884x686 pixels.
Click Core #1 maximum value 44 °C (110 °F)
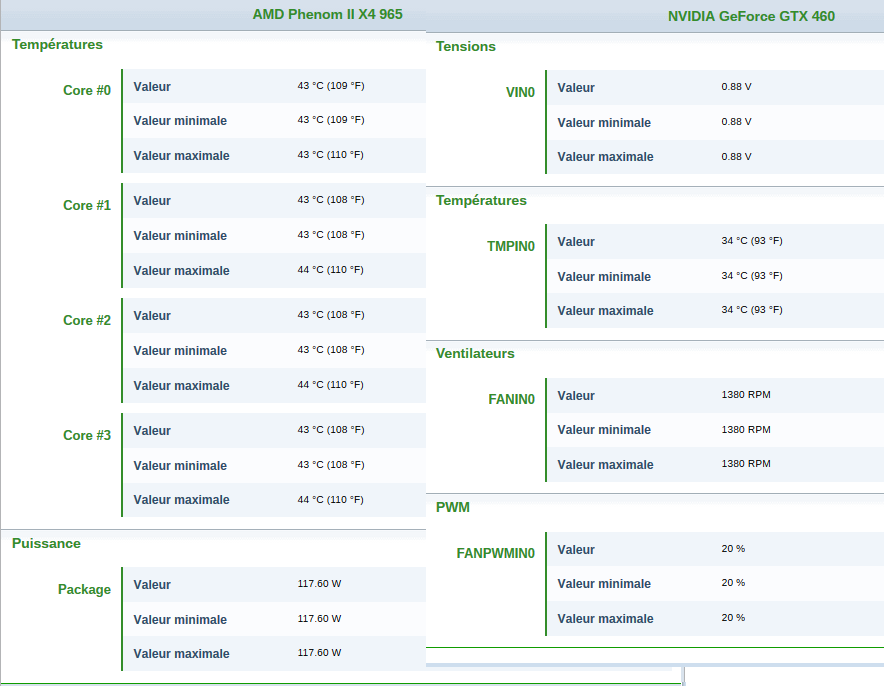pos(330,269)
